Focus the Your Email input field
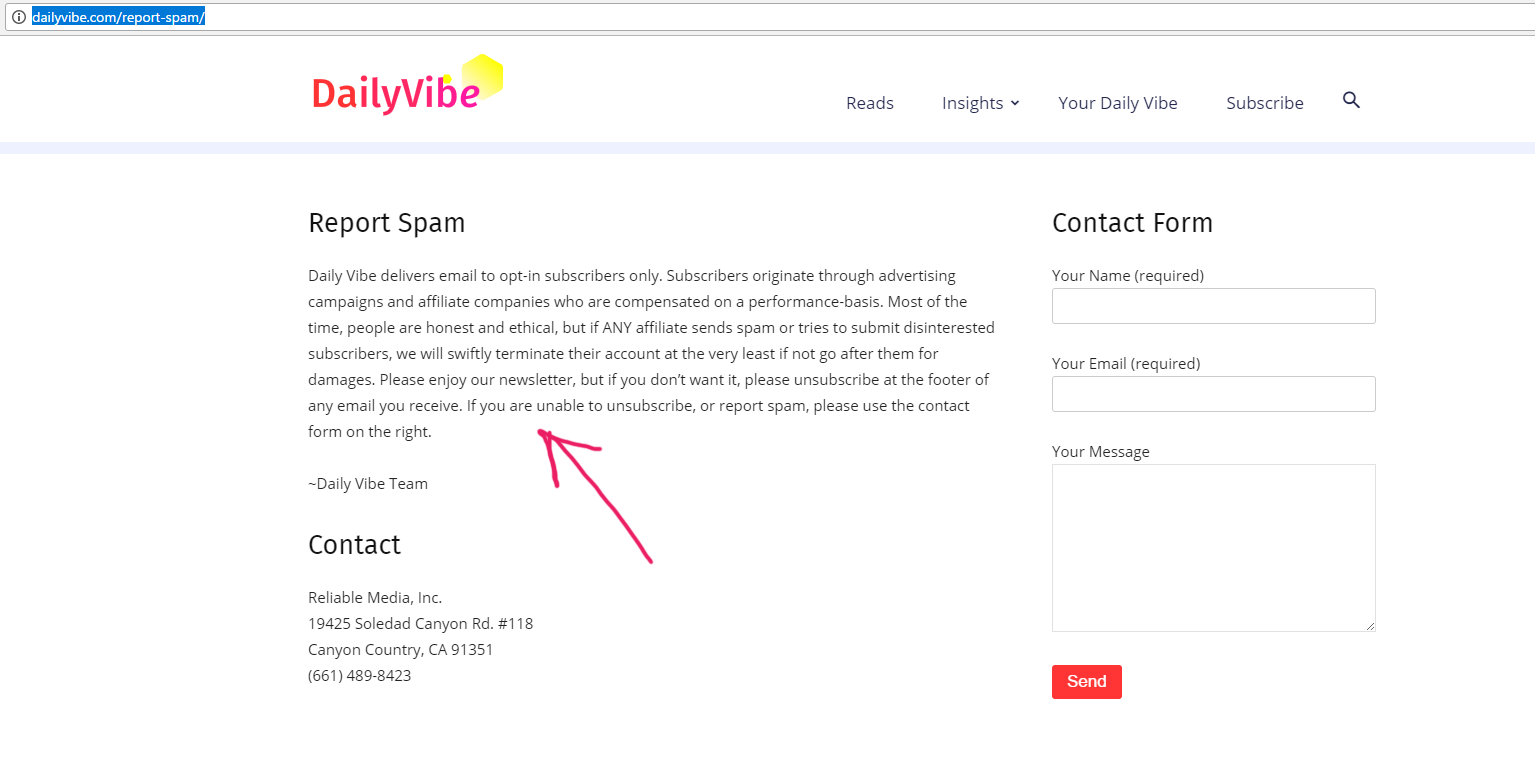 (x=1214, y=394)
